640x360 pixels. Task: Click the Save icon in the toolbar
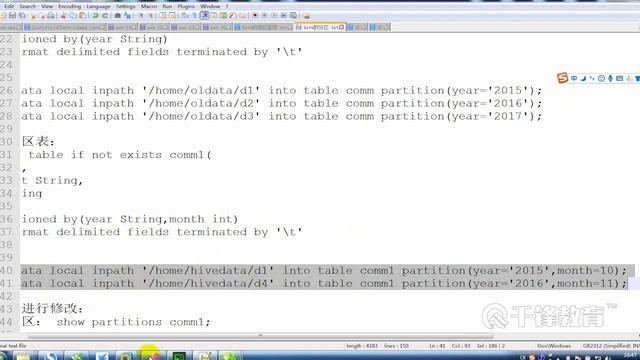point(12,16)
